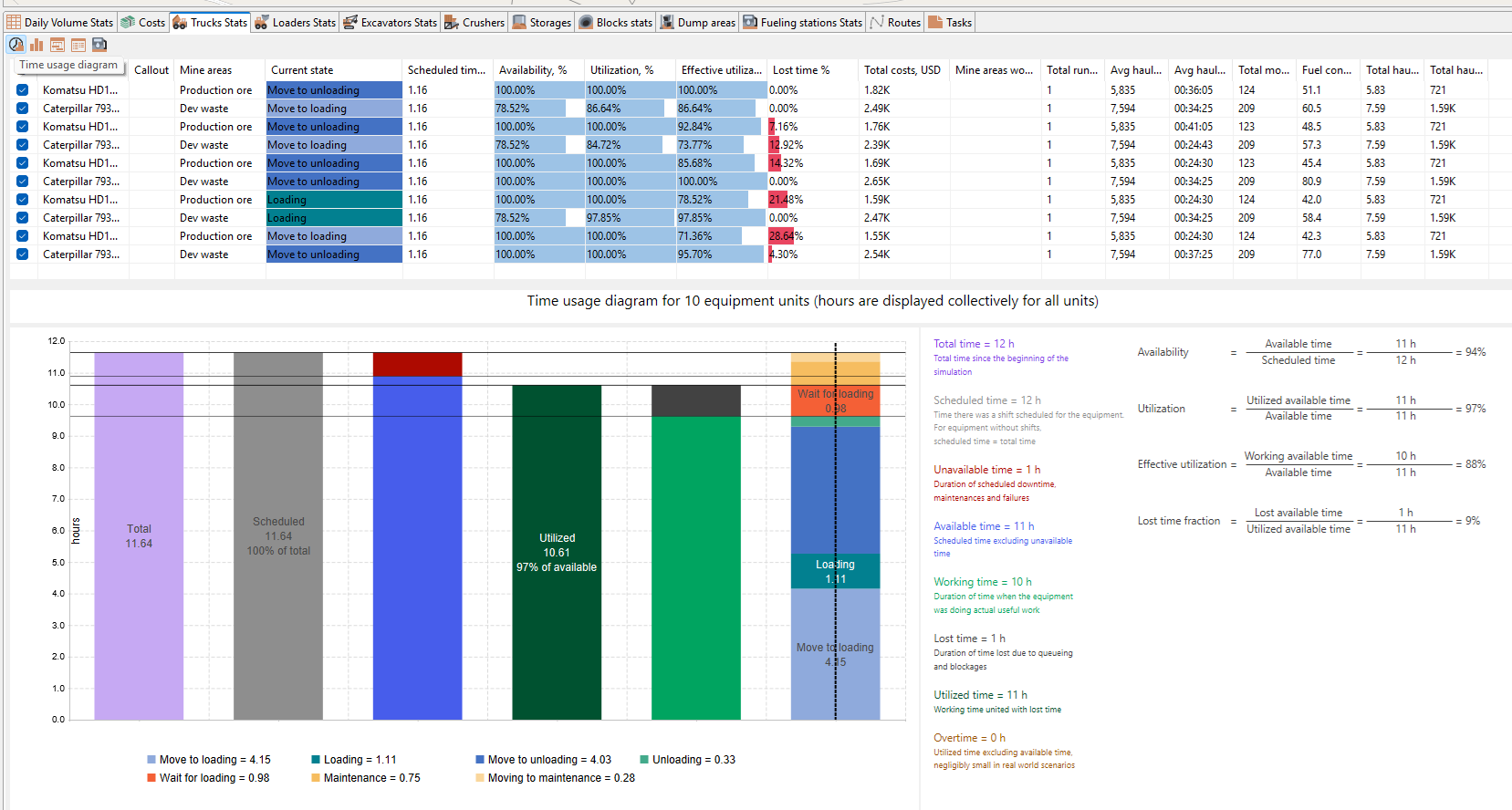
Task: Click the 73.77% effective utilization cell
Action: tap(722, 145)
